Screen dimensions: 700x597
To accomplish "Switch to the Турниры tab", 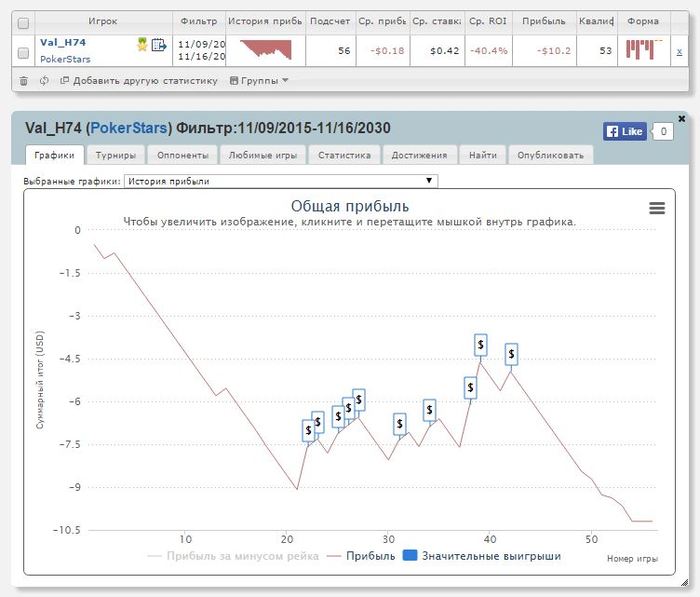I will point(116,155).
